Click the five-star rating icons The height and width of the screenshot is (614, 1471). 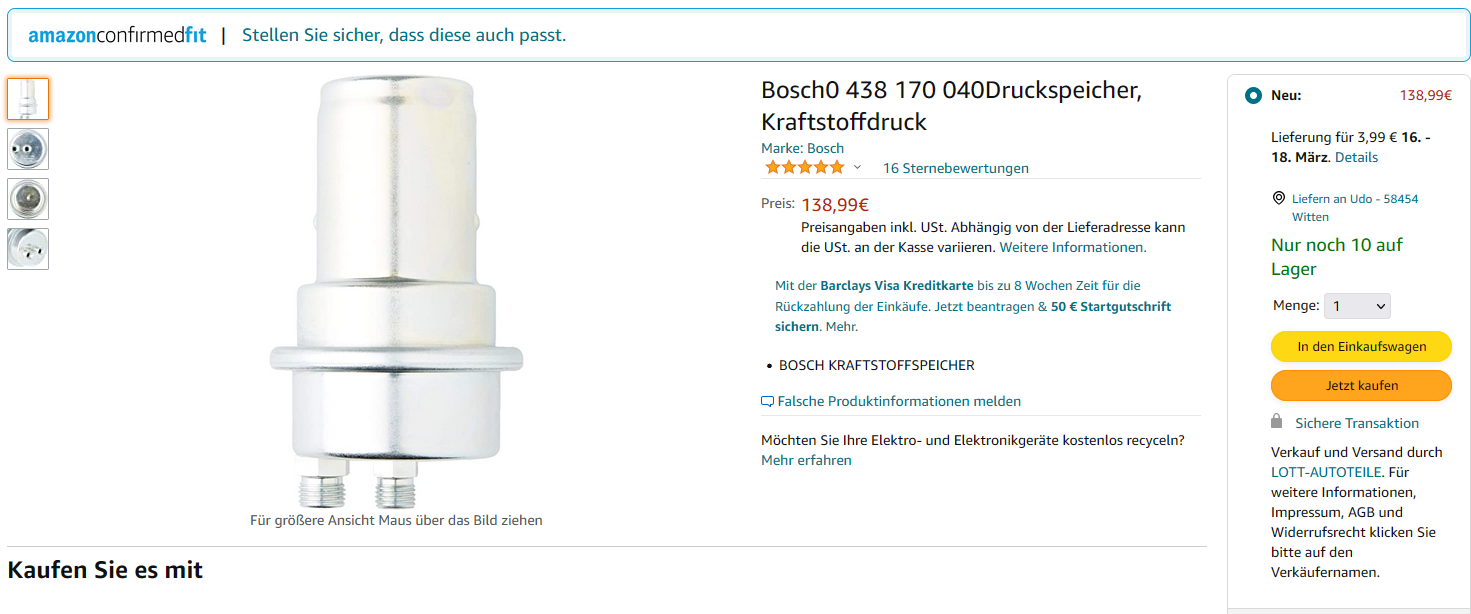(804, 167)
